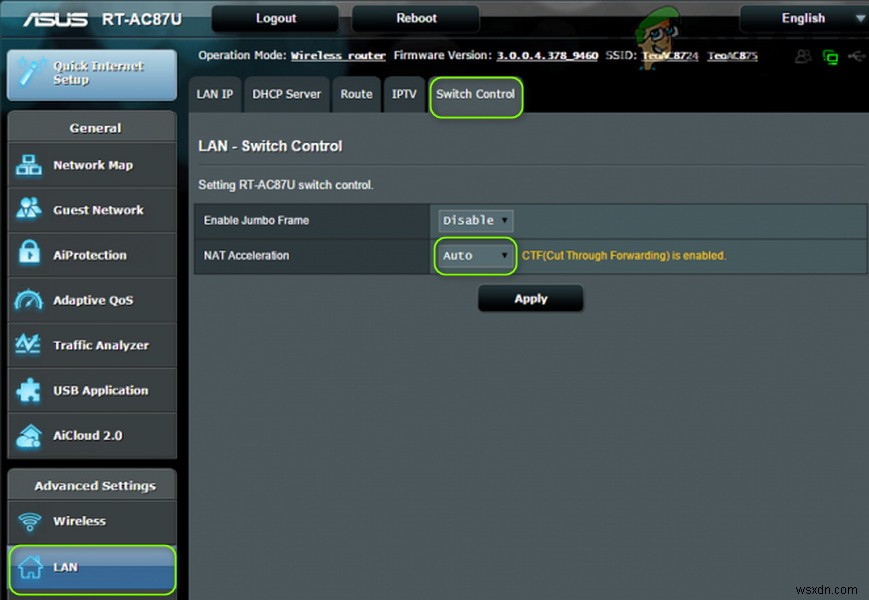Open the Enable Jumbo Frame dropdown
Image resolution: width=869 pixels, height=600 pixels.
(x=476, y=220)
